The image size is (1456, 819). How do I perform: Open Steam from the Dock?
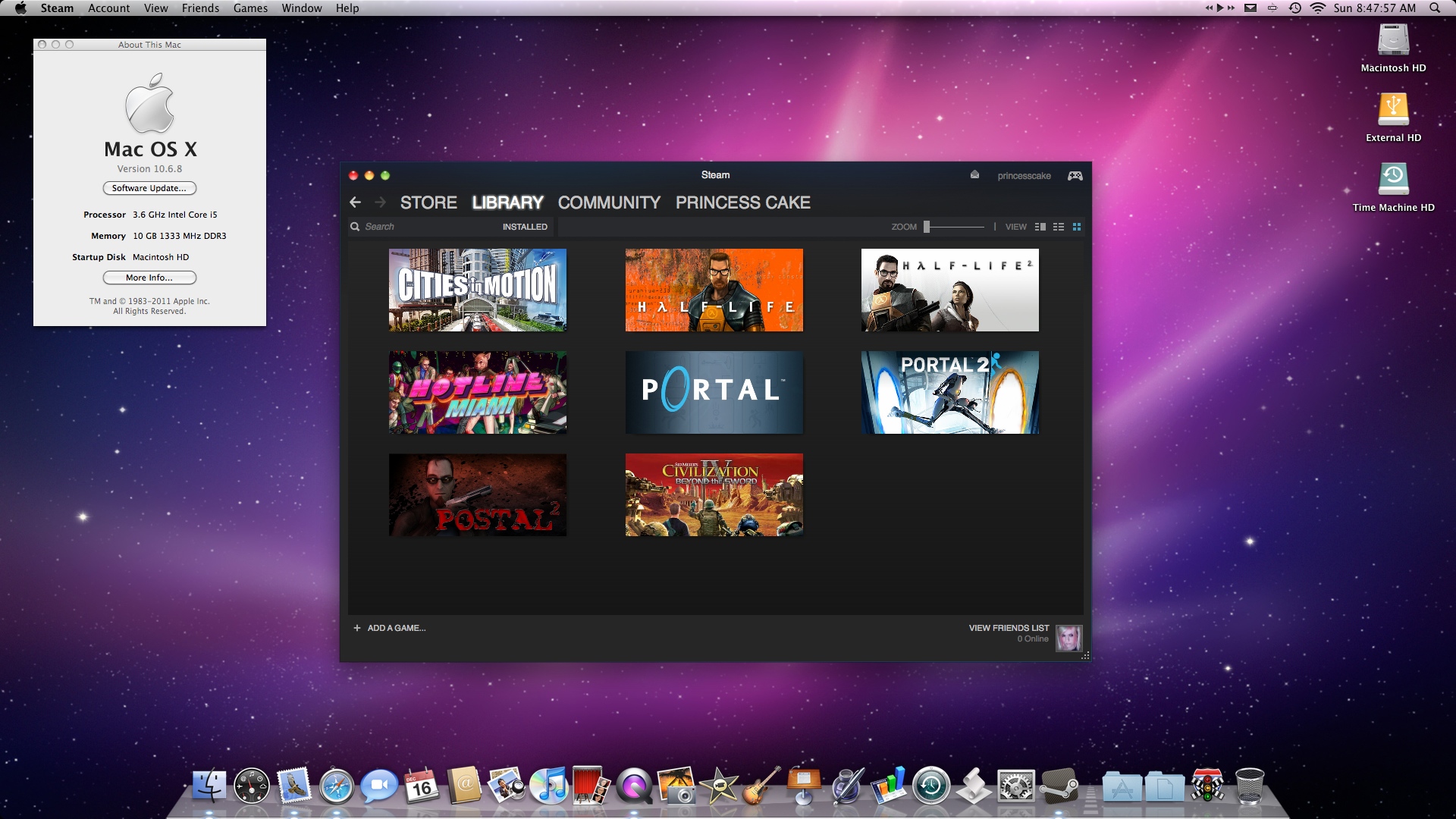click(1059, 786)
